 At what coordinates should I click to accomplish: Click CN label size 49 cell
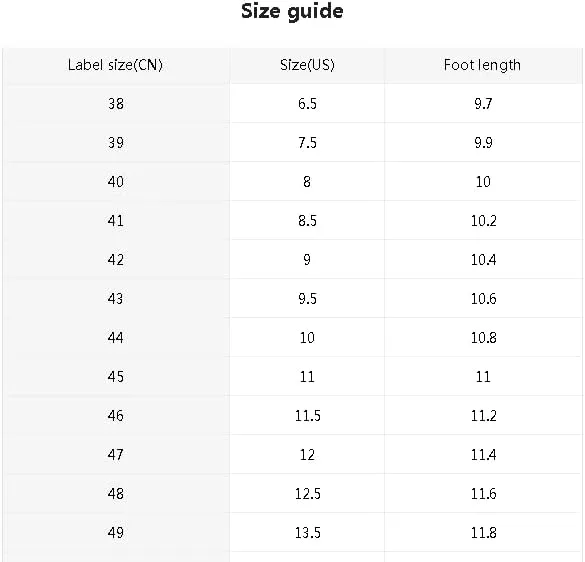(x=116, y=533)
